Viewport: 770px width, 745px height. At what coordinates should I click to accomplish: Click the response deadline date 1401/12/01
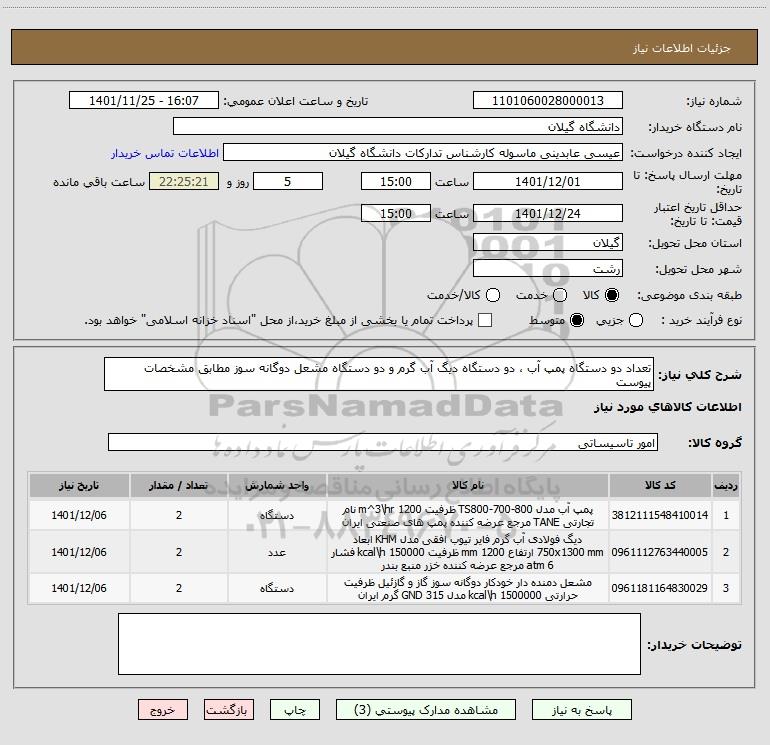(x=548, y=181)
